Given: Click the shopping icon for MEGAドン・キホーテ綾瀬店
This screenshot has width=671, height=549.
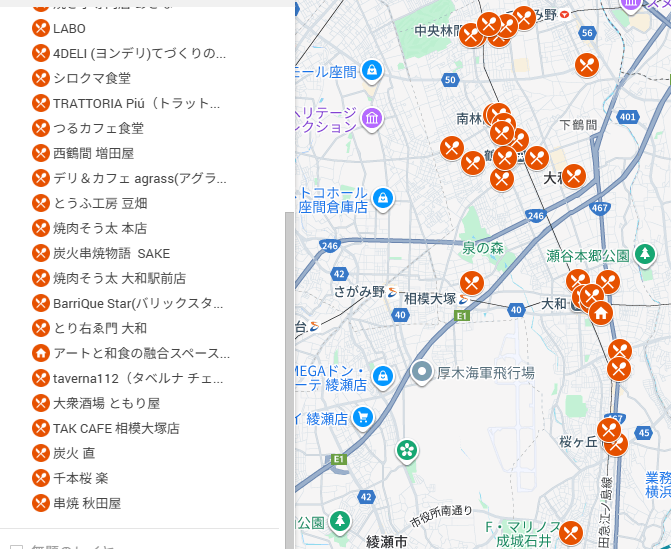Looking at the screenshot, I should (383, 377).
